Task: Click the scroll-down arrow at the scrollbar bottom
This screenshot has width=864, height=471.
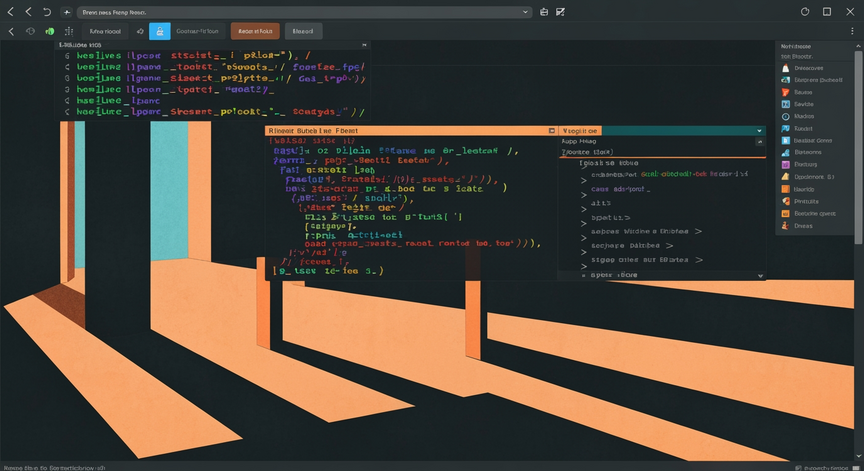Action: point(858,456)
